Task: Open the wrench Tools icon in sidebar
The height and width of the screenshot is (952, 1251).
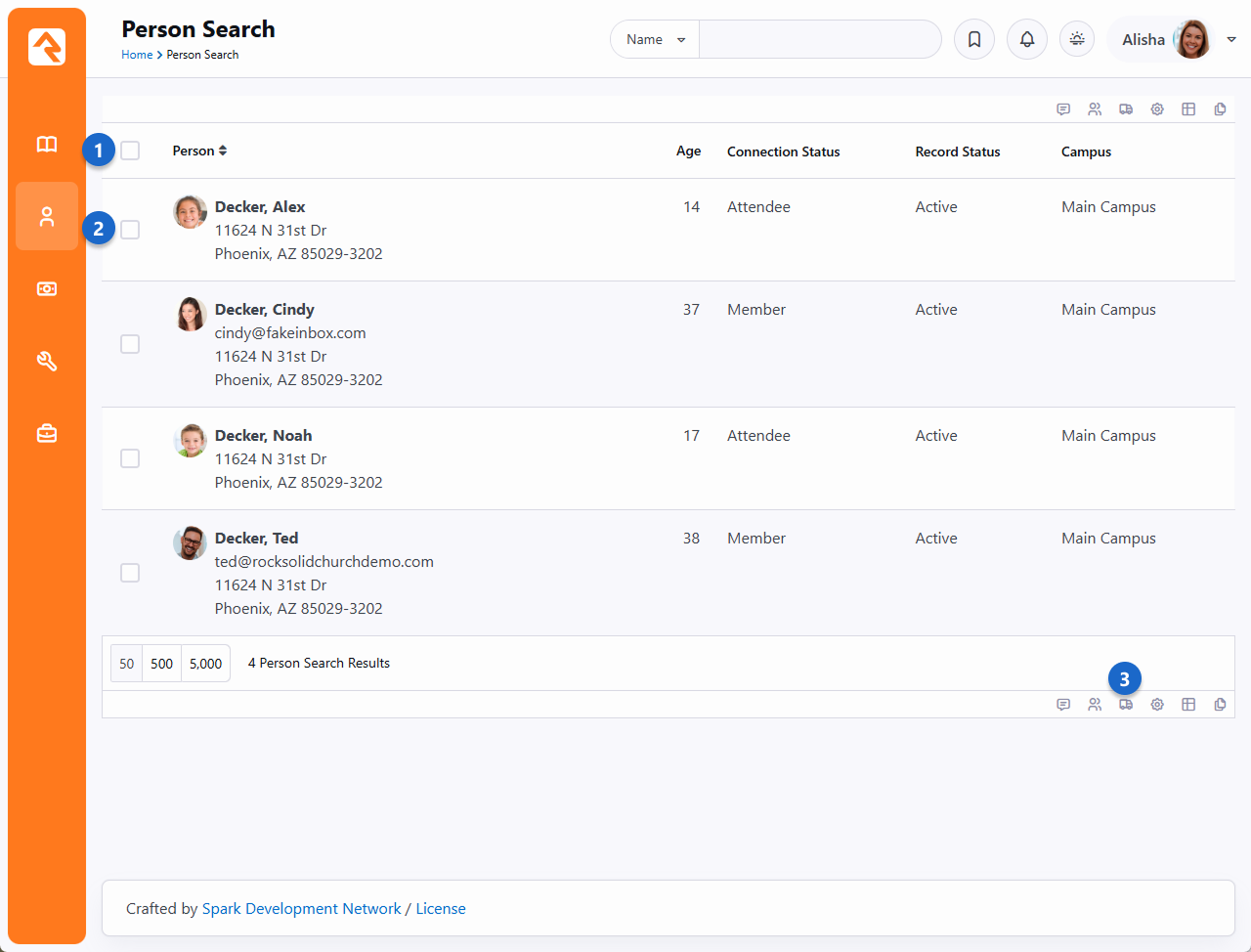Action: [x=47, y=362]
